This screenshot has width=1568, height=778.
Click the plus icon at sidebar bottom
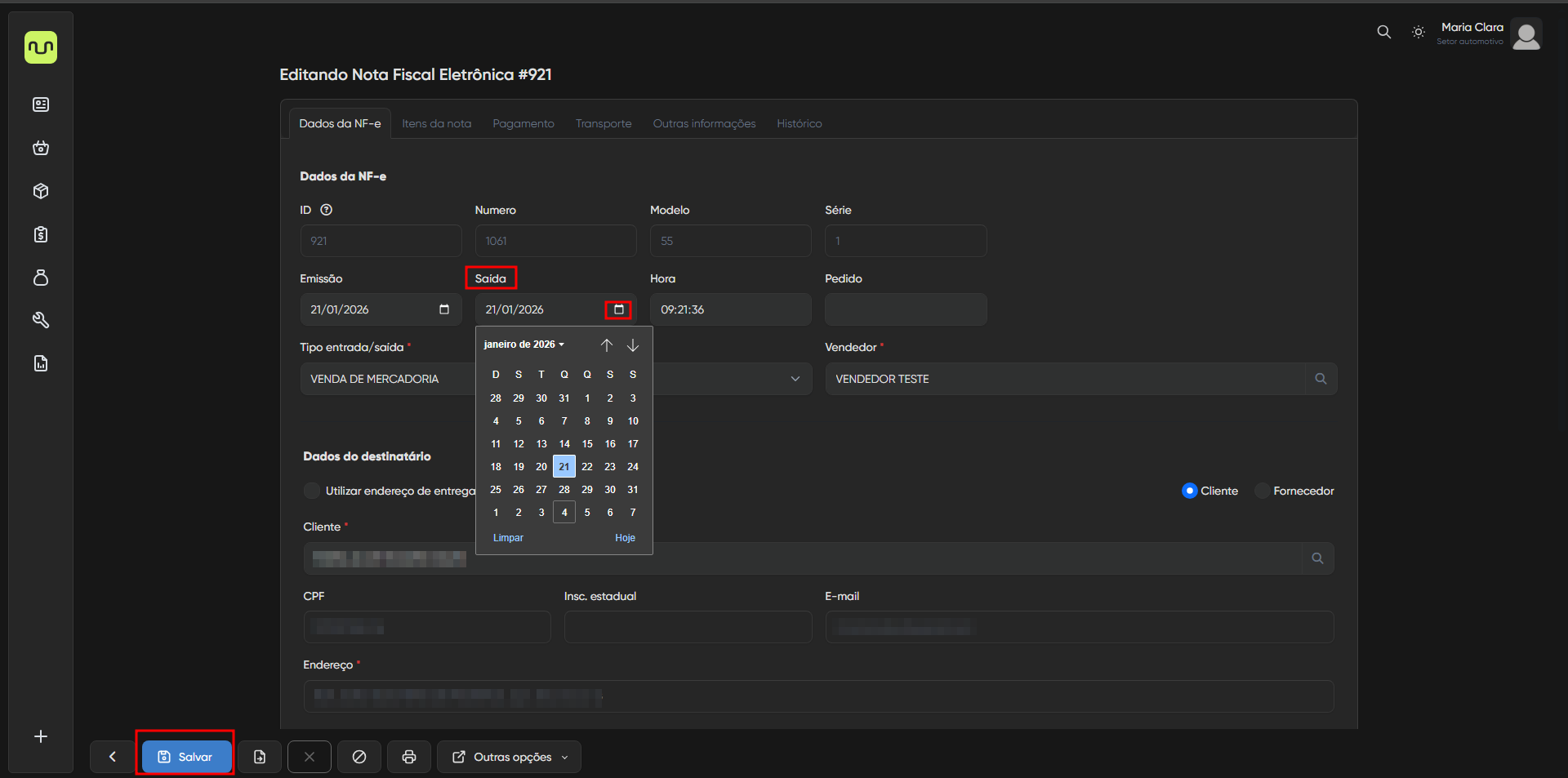41,736
